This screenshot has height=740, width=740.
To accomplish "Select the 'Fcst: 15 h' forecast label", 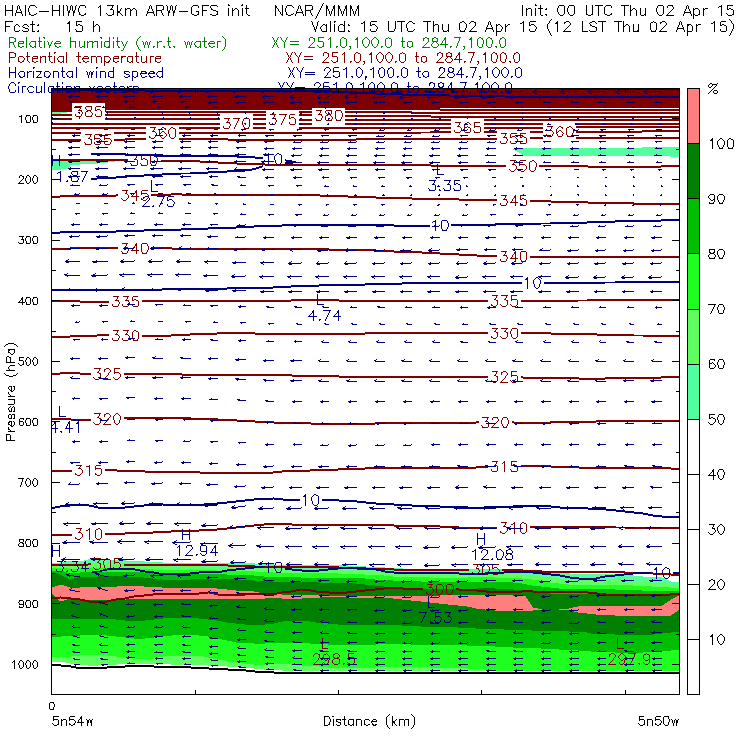I will 52,26.
